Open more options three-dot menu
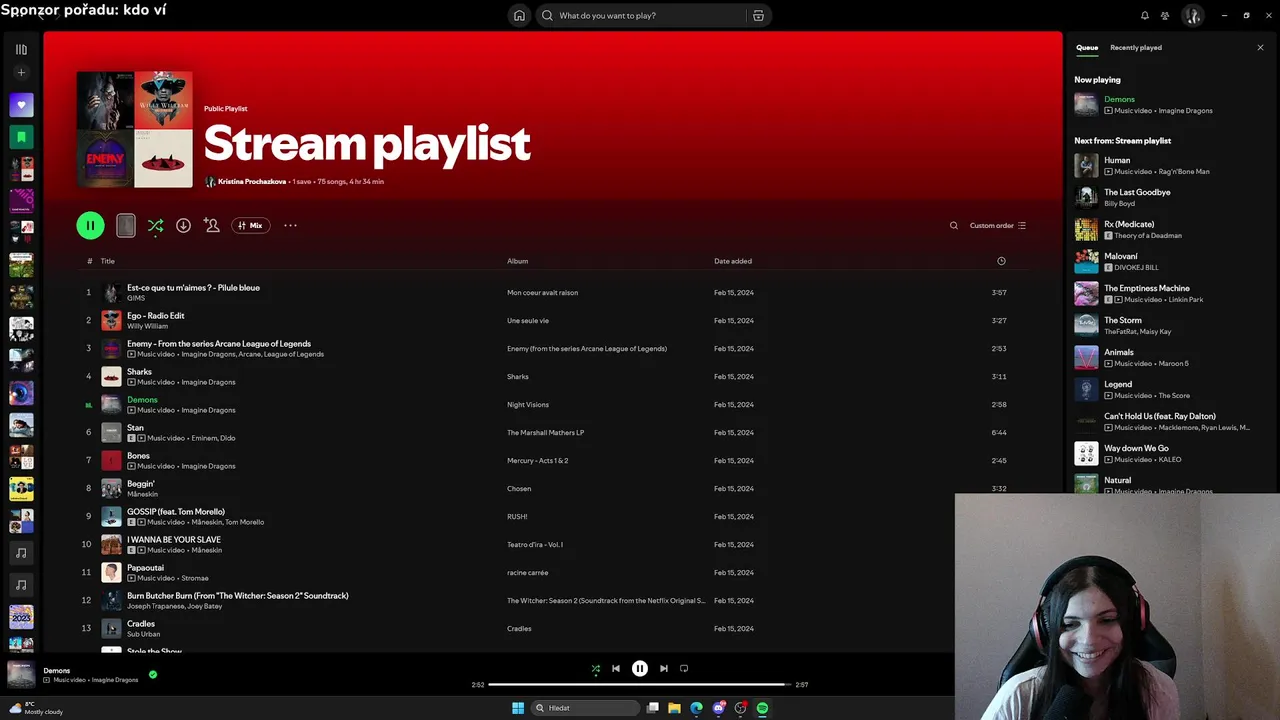1280x720 pixels. pyautogui.click(x=290, y=225)
